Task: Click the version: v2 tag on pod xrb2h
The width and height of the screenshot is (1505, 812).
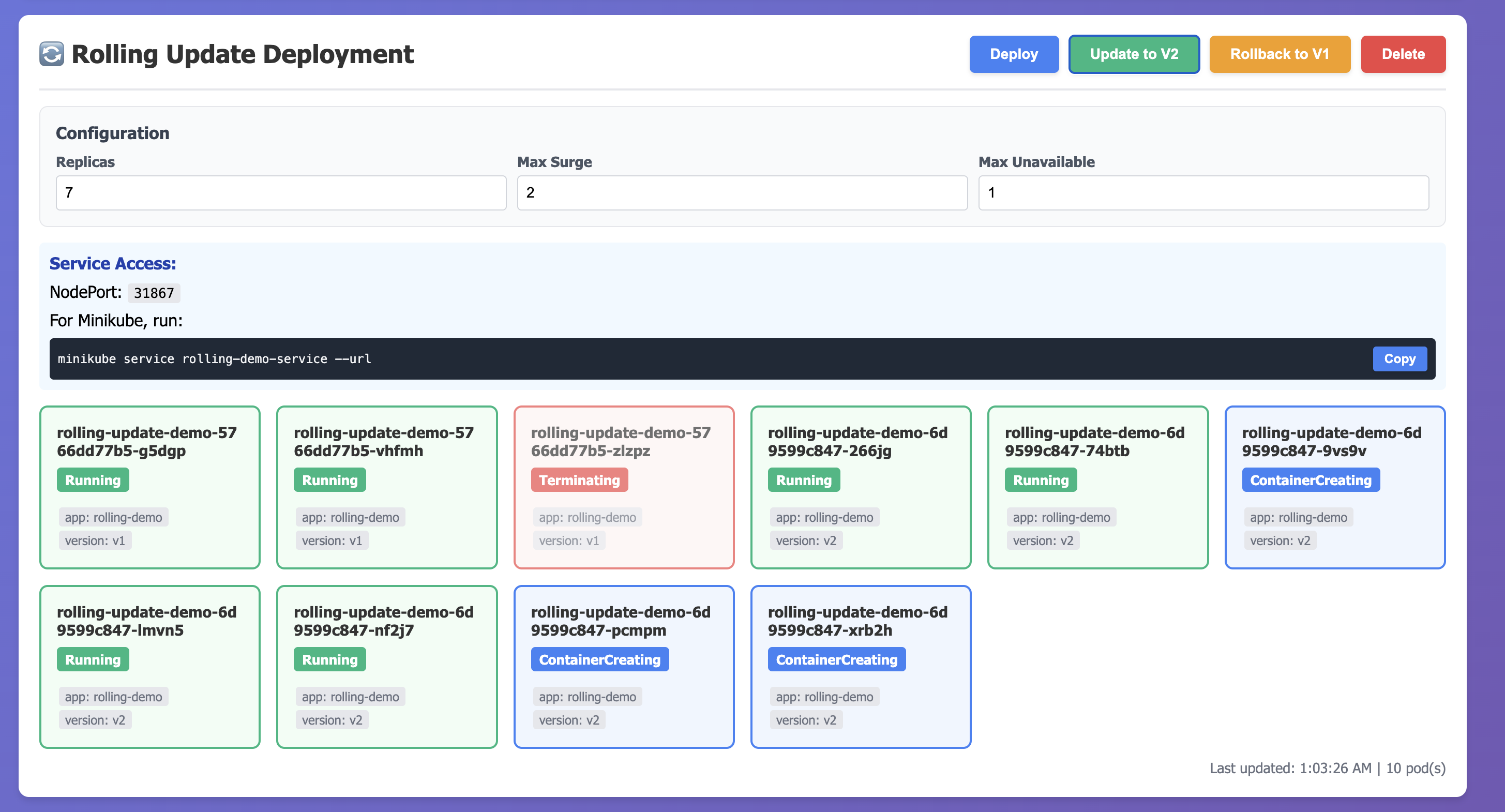Action: [806, 720]
